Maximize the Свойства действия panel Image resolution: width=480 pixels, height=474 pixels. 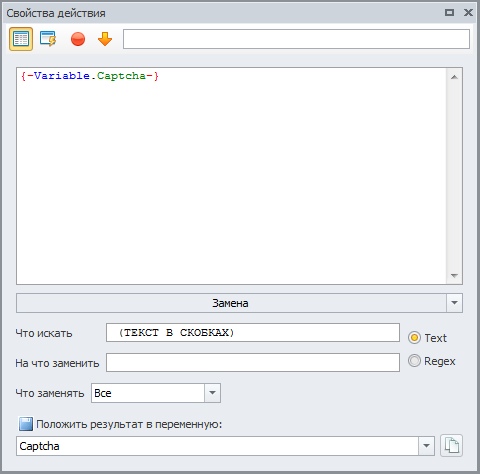[x=449, y=13]
